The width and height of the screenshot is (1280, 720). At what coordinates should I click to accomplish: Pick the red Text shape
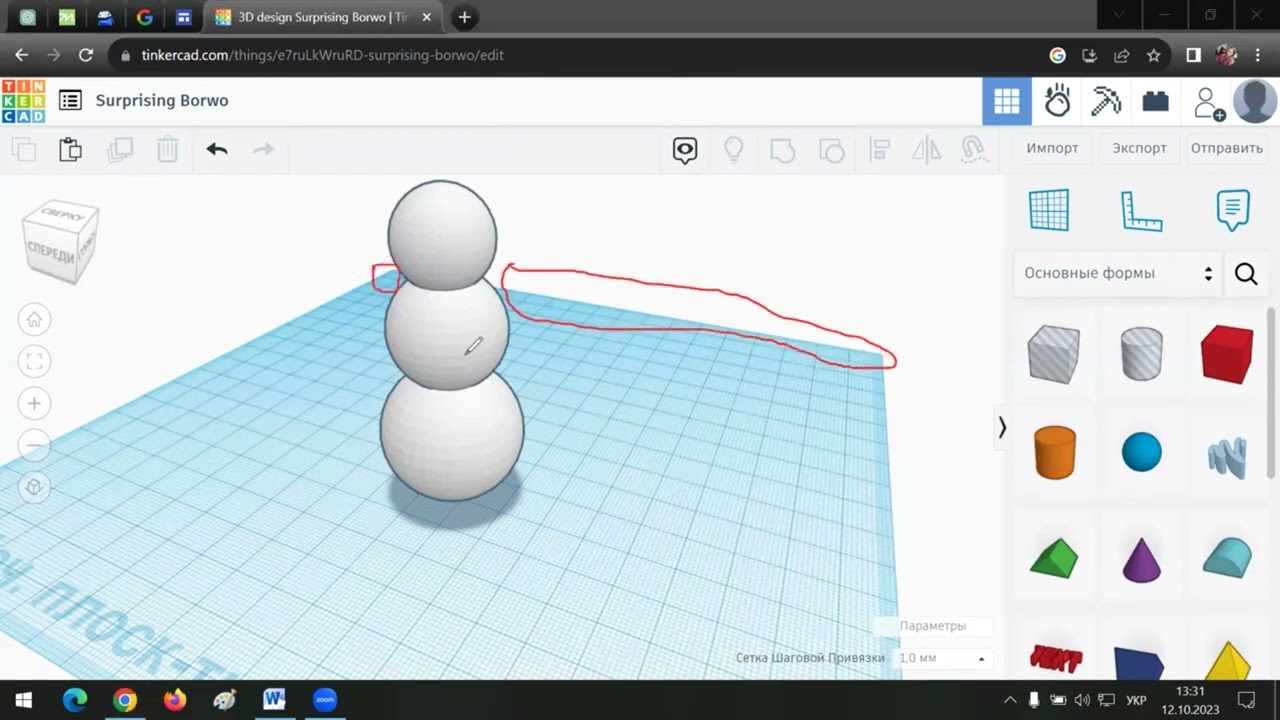point(1055,658)
